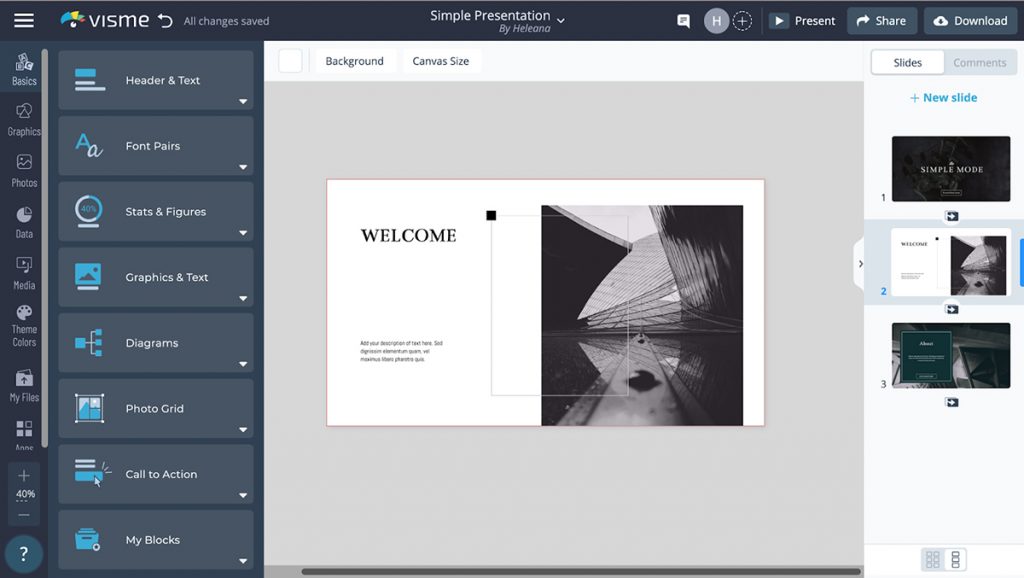
Task: Select the Photos sidebar icon
Action: click(22, 170)
